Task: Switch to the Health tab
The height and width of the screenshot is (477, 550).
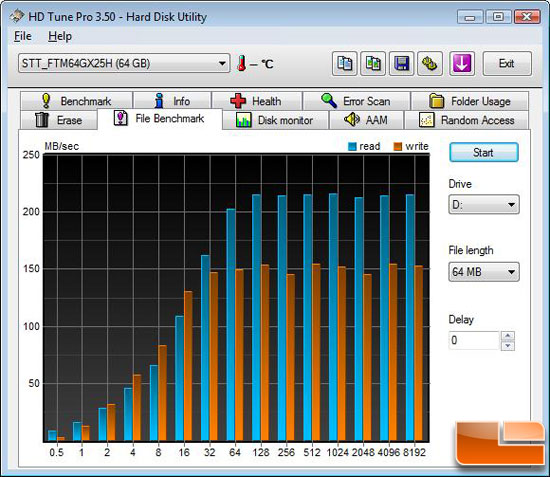Action: click(257, 101)
